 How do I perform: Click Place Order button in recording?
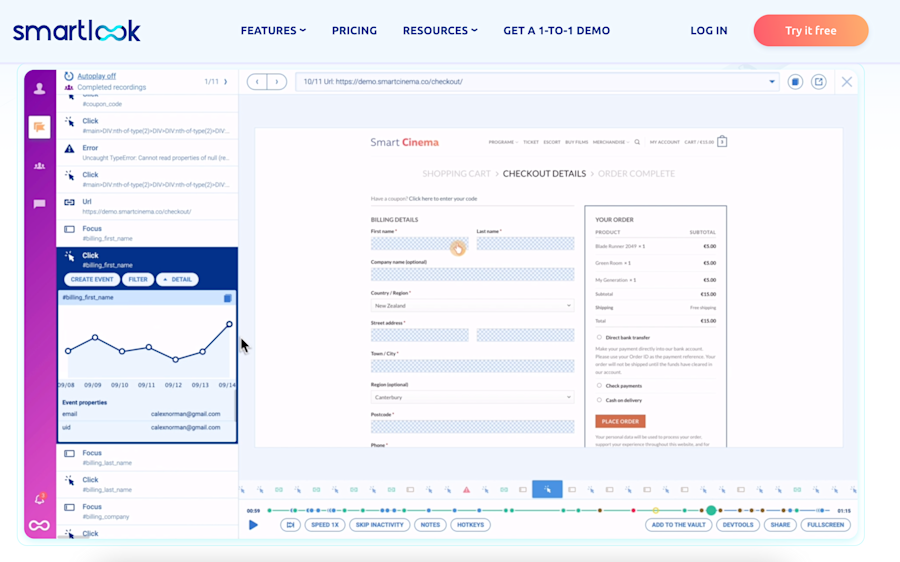pos(620,421)
